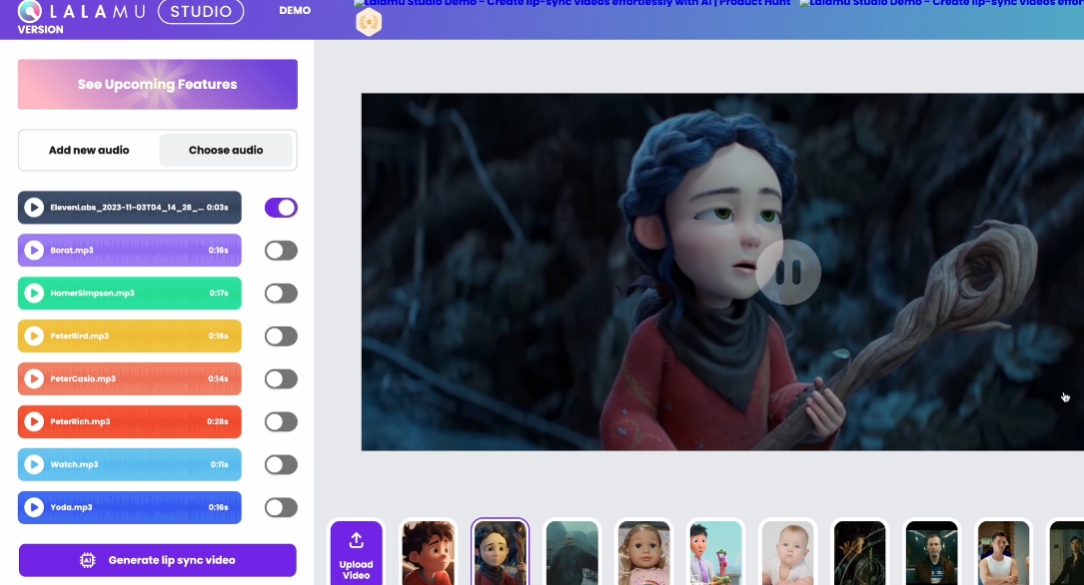The width and height of the screenshot is (1084, 585).
Task: Play the Watch.mp3 audio preview
Action: coord(33,465)
